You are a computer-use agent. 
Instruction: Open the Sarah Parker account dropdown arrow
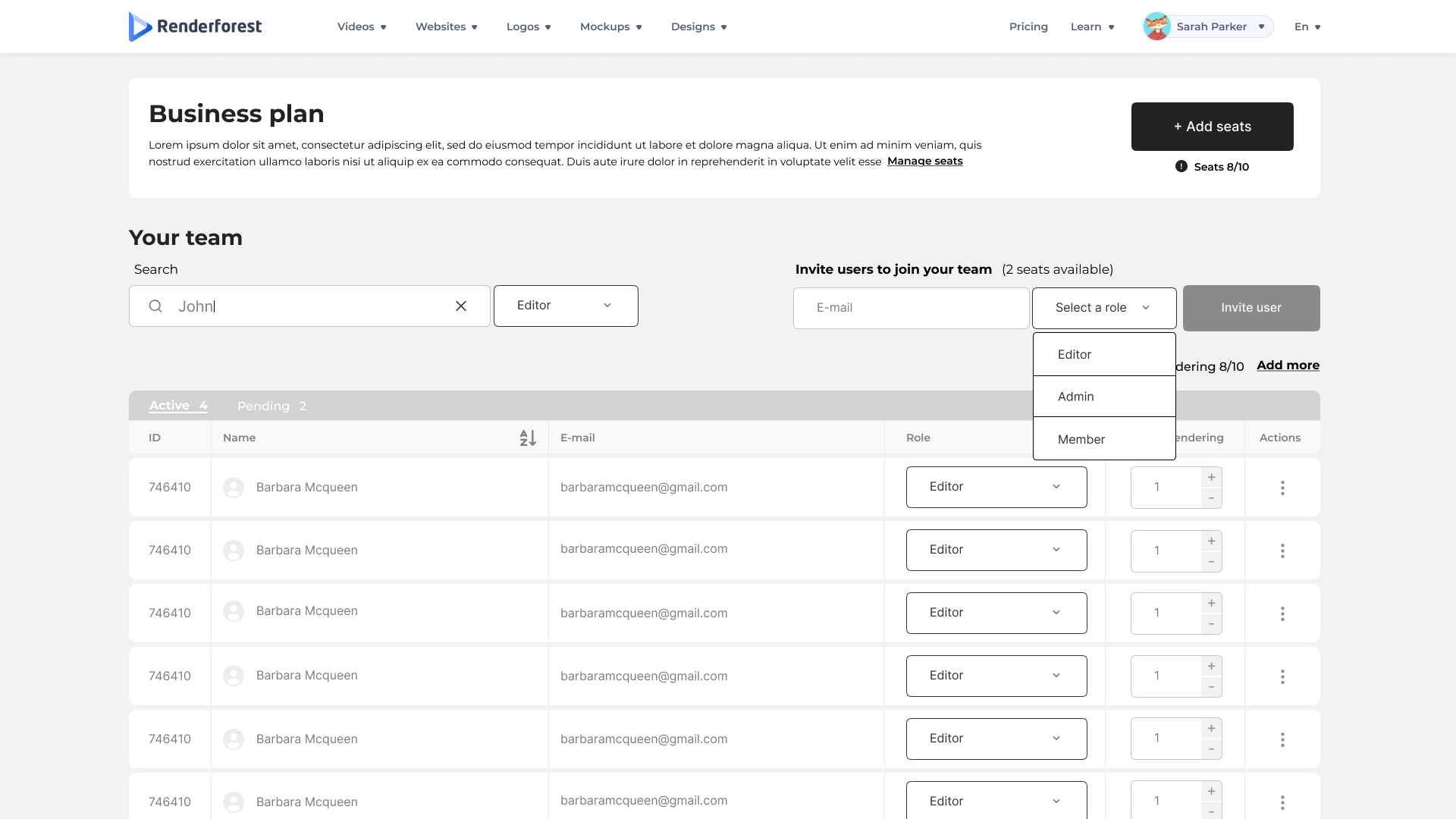(x=1261, y=27)
